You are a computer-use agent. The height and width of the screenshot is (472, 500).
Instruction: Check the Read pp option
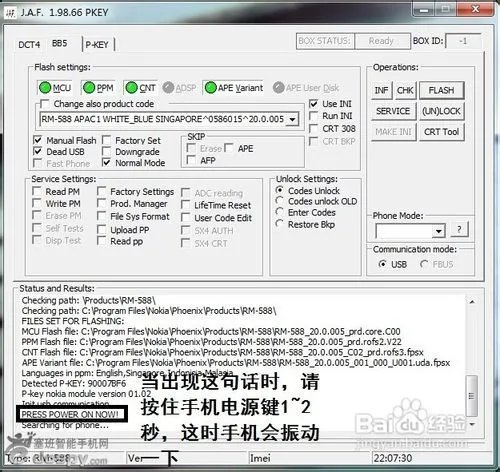click(x=101, y=241)
